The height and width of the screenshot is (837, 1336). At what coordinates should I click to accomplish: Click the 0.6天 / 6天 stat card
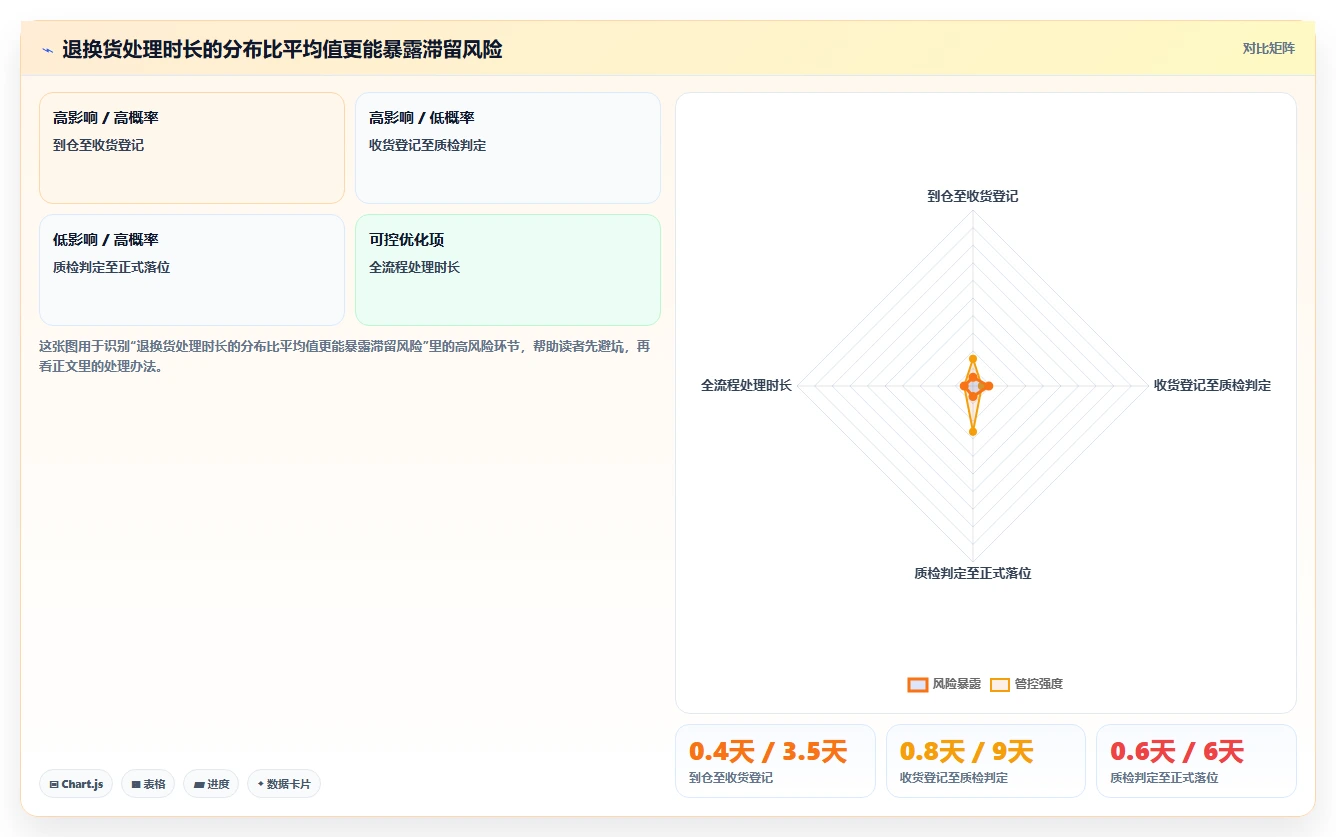[x=1196, y=761]
